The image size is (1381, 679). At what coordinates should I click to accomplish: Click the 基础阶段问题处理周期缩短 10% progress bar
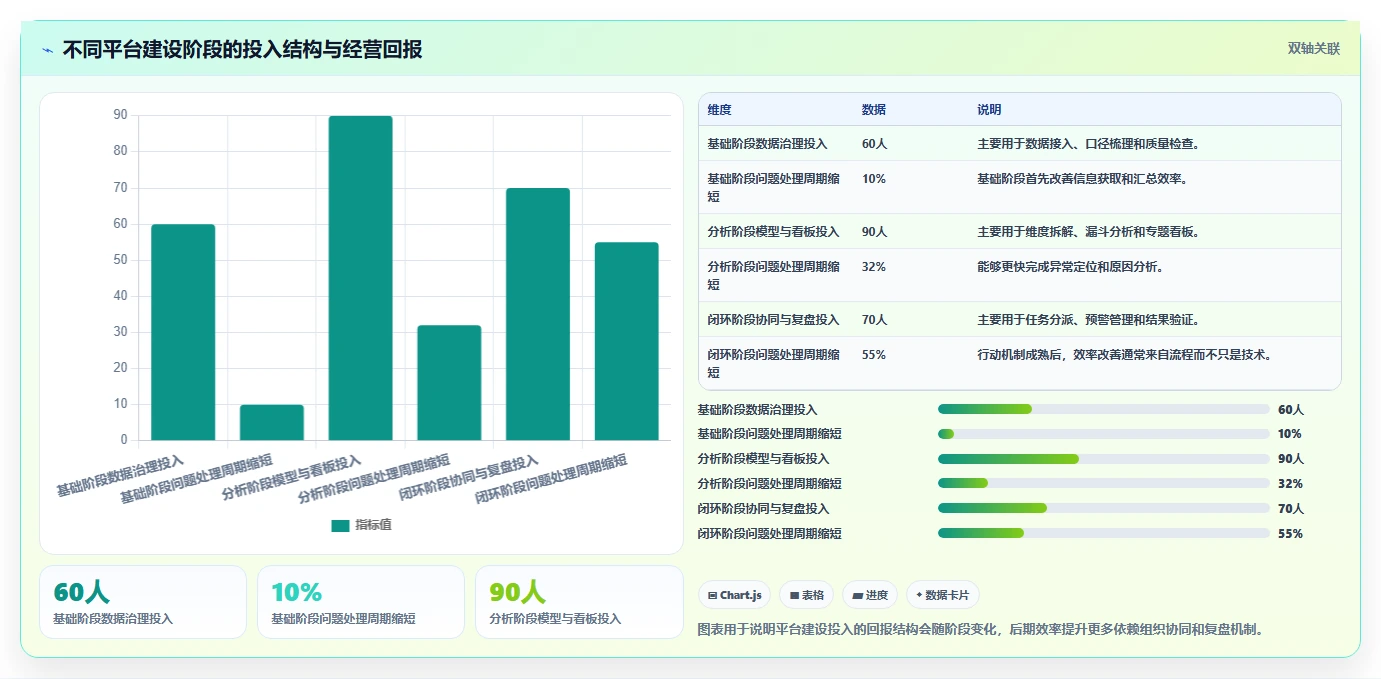pos(1104,434)
